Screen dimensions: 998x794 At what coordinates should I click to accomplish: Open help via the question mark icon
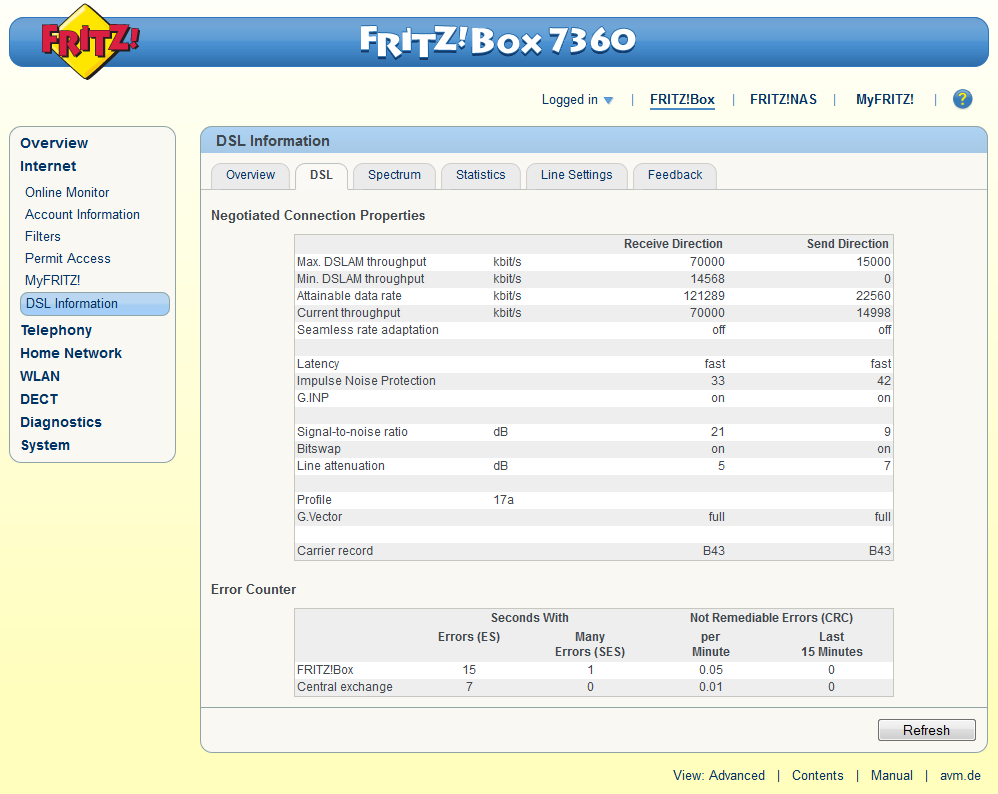point(962,99)
